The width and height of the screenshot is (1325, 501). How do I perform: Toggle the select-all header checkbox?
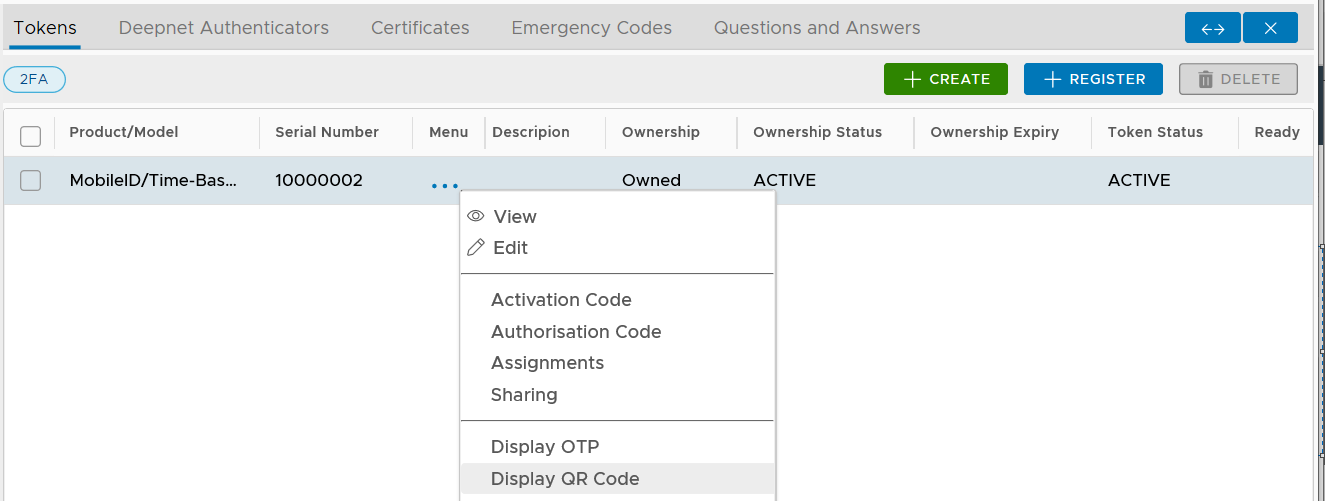tap(31, 136)
